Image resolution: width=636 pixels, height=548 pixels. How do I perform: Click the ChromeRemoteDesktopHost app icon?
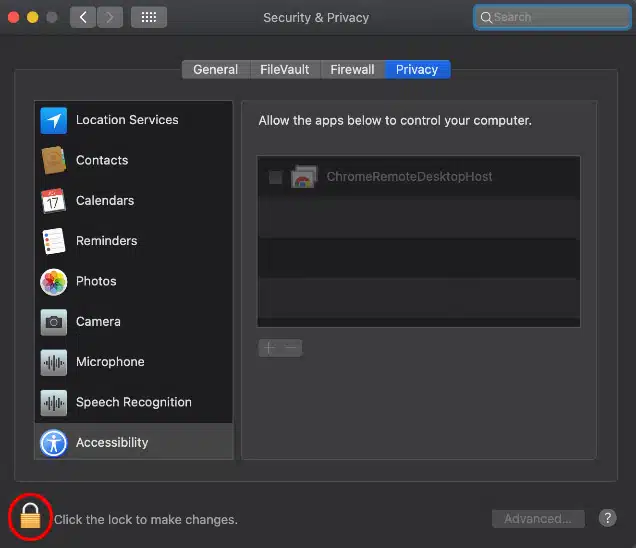pos(304,176)
